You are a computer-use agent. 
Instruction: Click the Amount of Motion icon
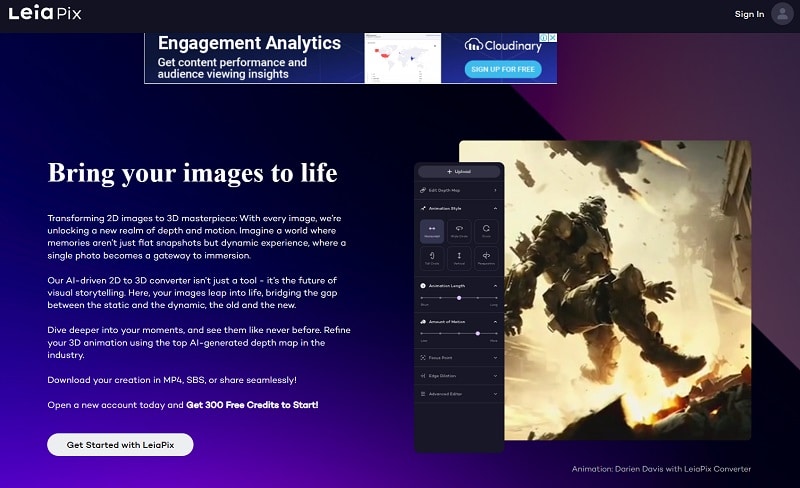pyautogui.click(x=423, y=322)
